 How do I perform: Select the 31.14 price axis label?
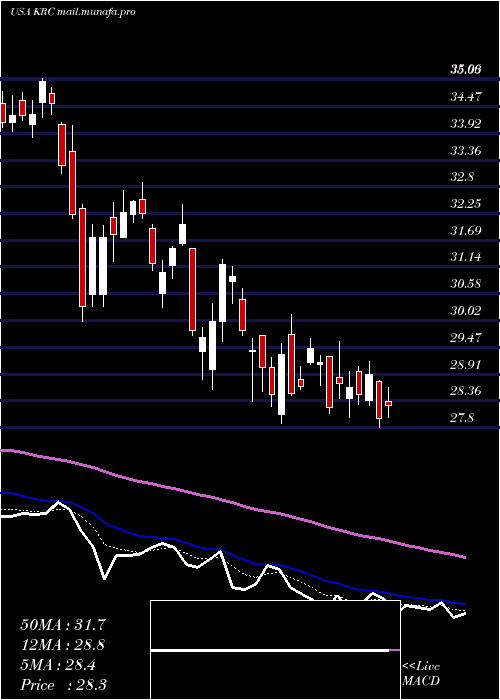click(x=466, y=257)
